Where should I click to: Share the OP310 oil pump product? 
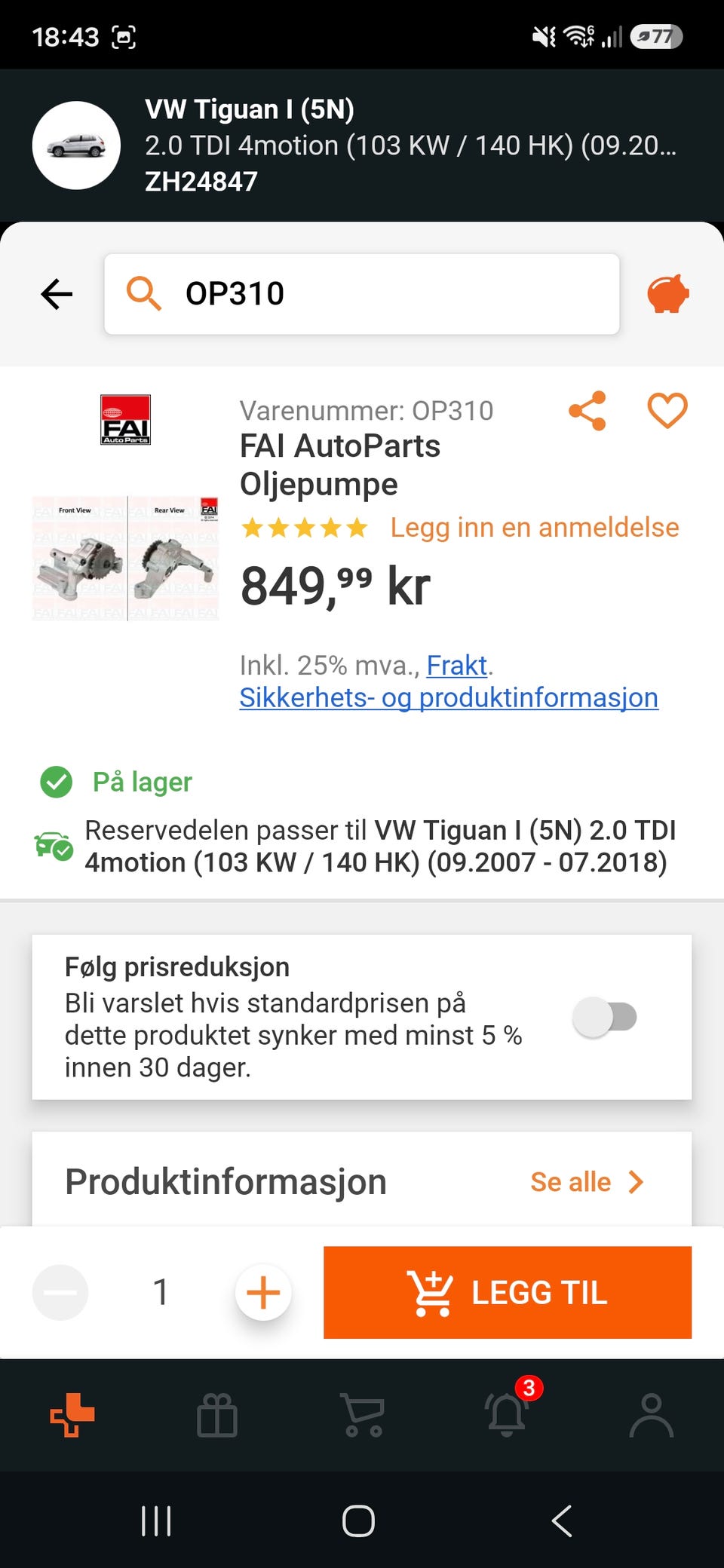(587, 411)
